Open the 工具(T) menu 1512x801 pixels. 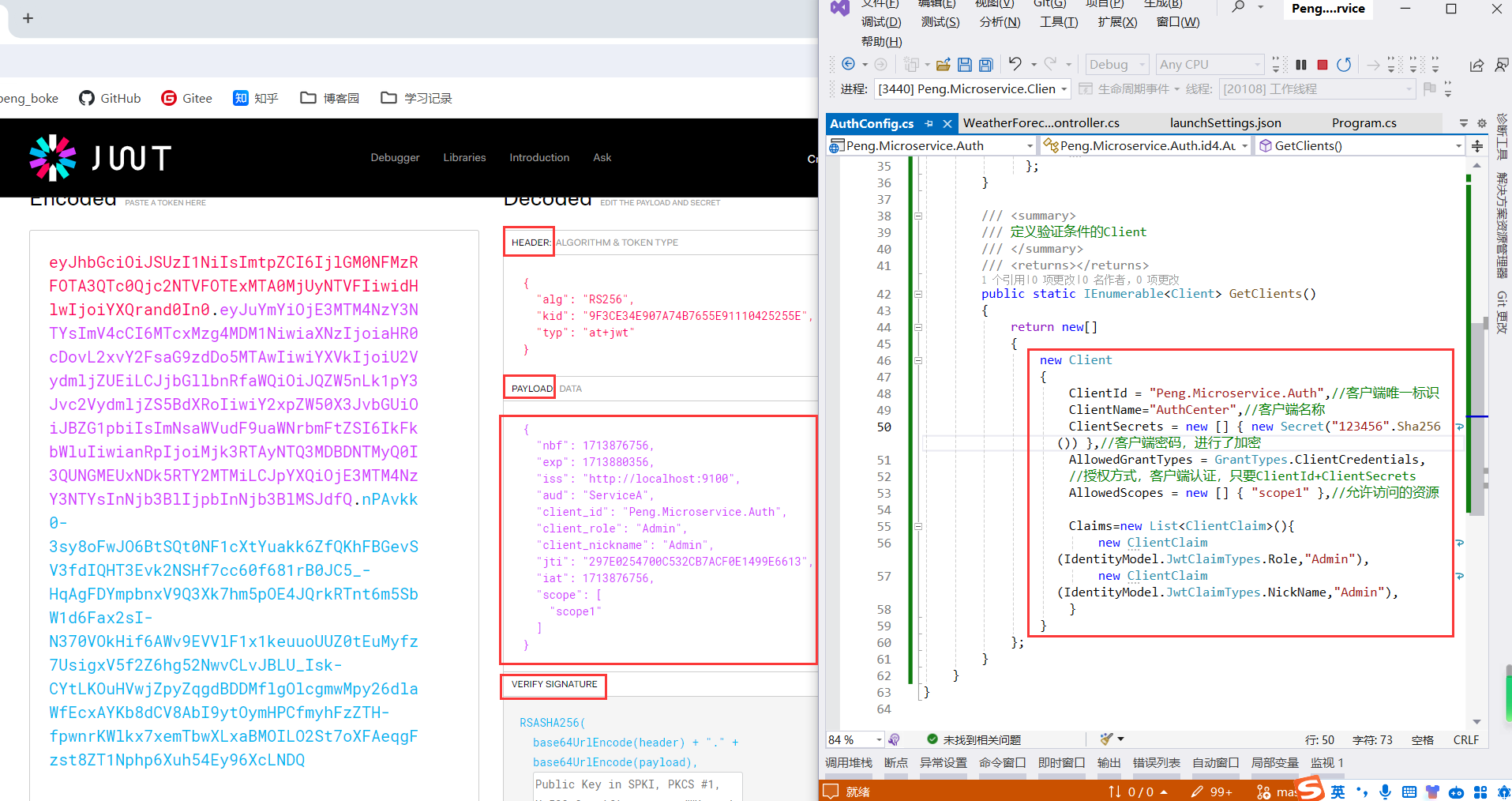1059,22
